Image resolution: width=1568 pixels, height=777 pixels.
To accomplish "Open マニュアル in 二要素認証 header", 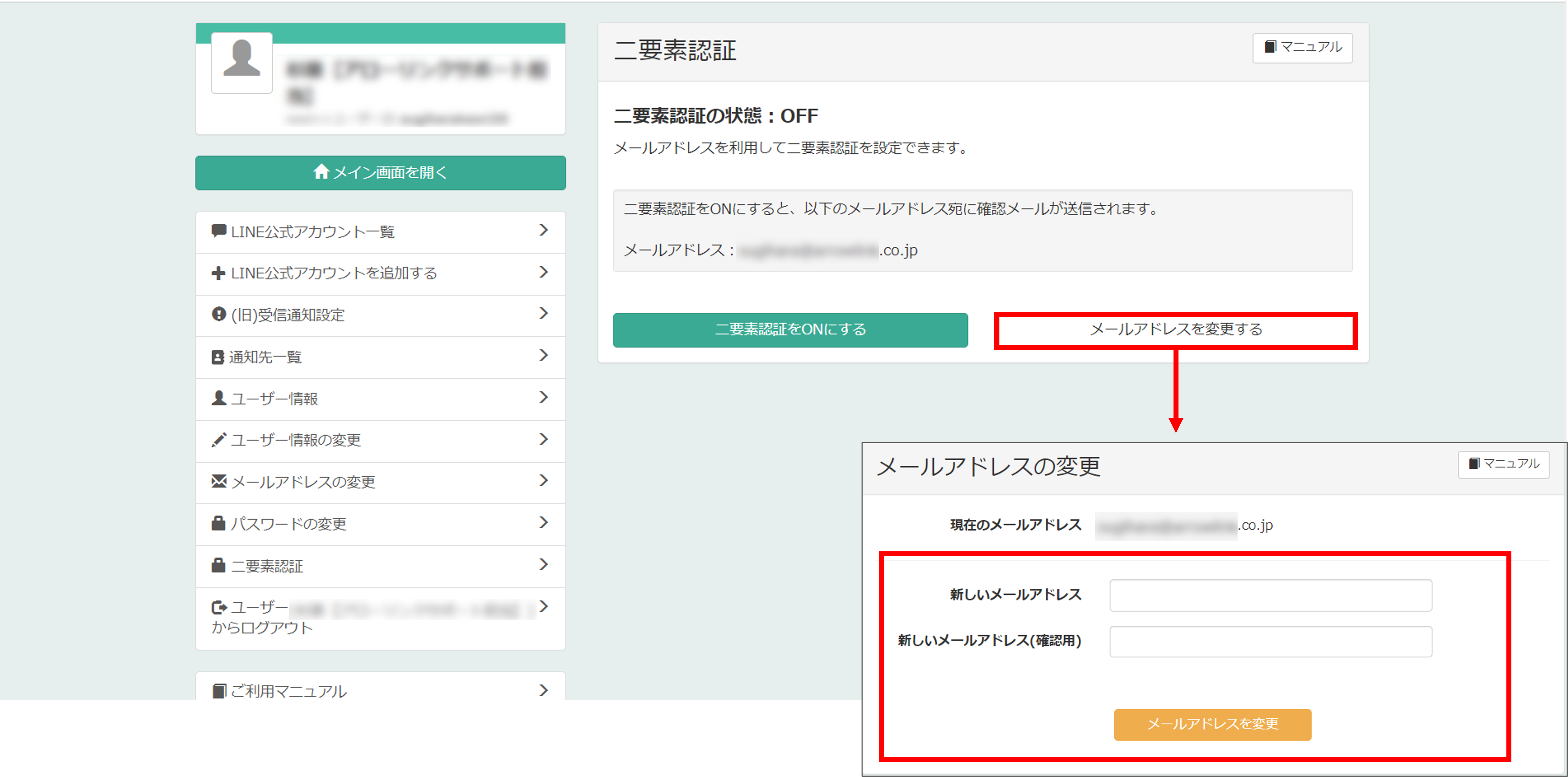I will (x=1303, y=47).
